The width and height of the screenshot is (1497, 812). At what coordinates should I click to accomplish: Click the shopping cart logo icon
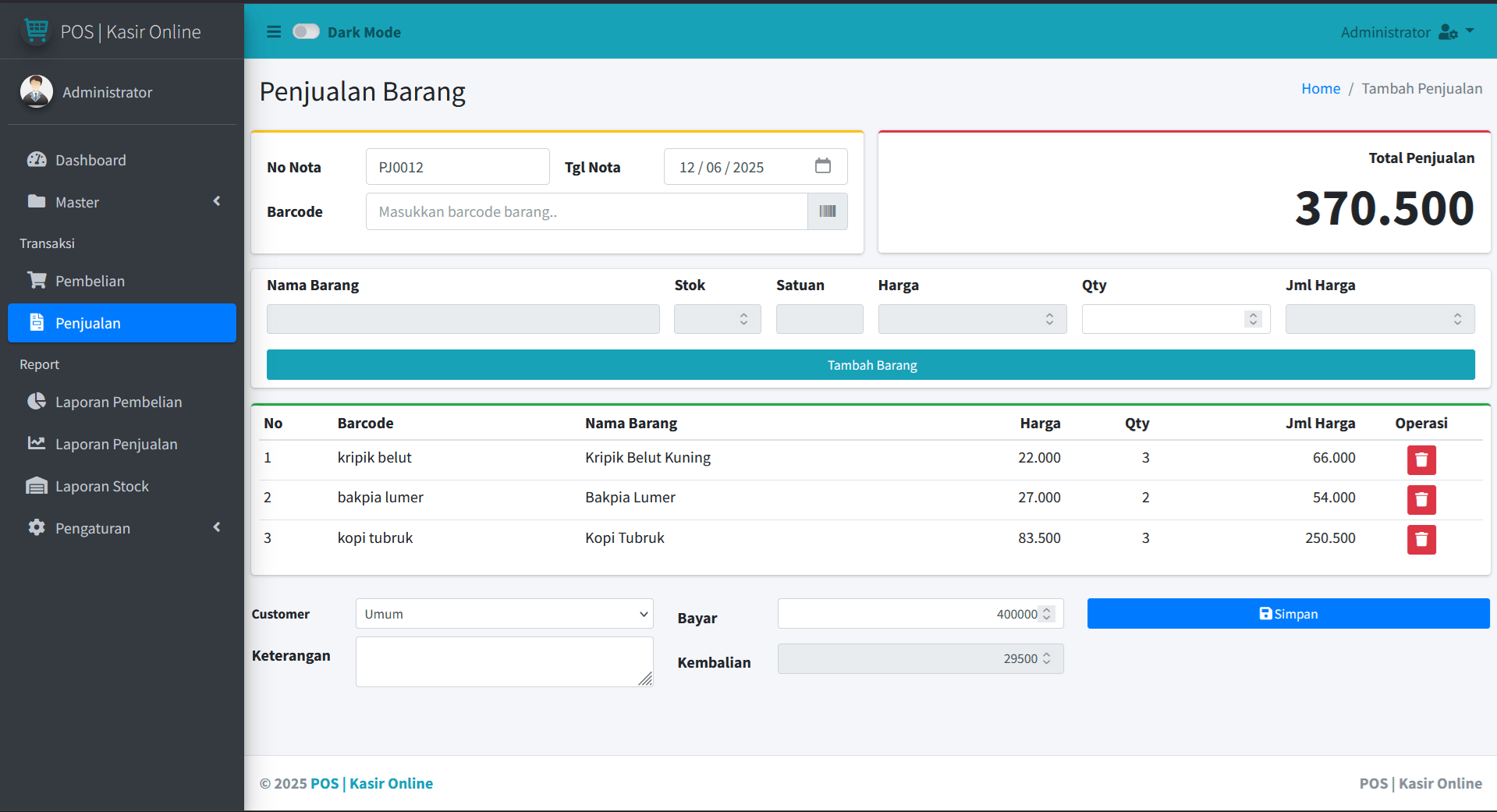tap(36, 30)
